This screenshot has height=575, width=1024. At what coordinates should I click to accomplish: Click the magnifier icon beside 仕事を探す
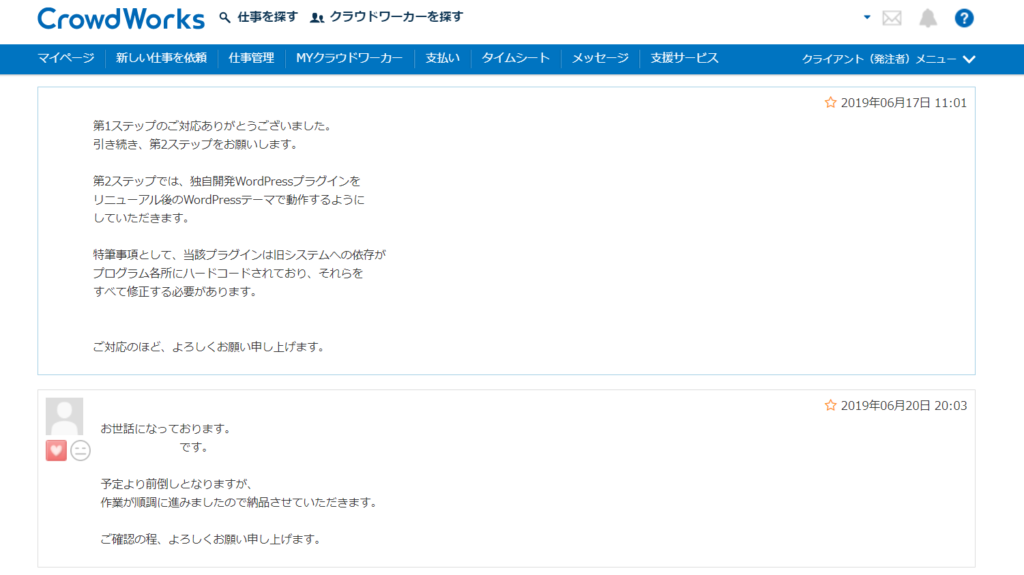coord(225,18)
